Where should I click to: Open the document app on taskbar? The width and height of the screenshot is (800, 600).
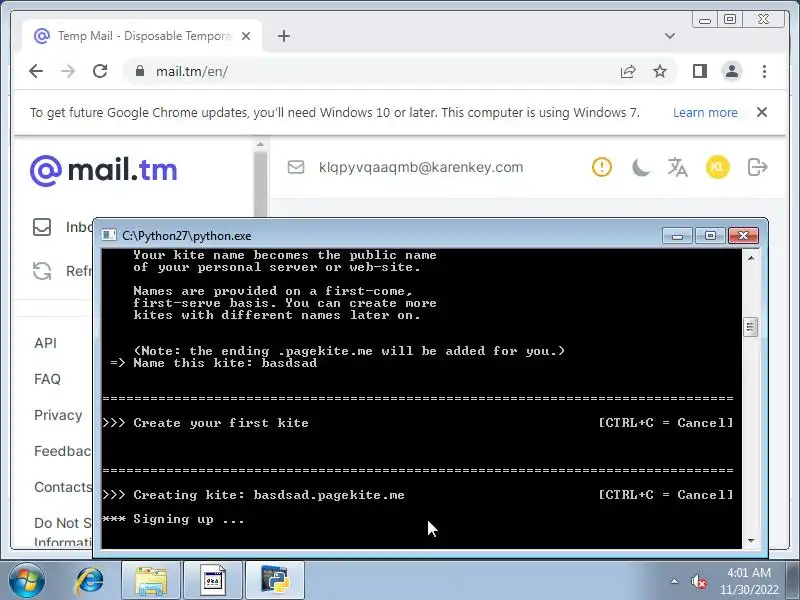213,580
